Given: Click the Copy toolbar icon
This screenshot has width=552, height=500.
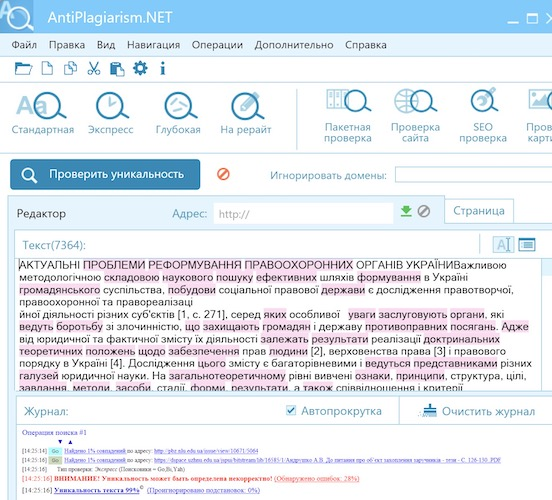Looking at the screenshot, I should click(x=70, y=68).
